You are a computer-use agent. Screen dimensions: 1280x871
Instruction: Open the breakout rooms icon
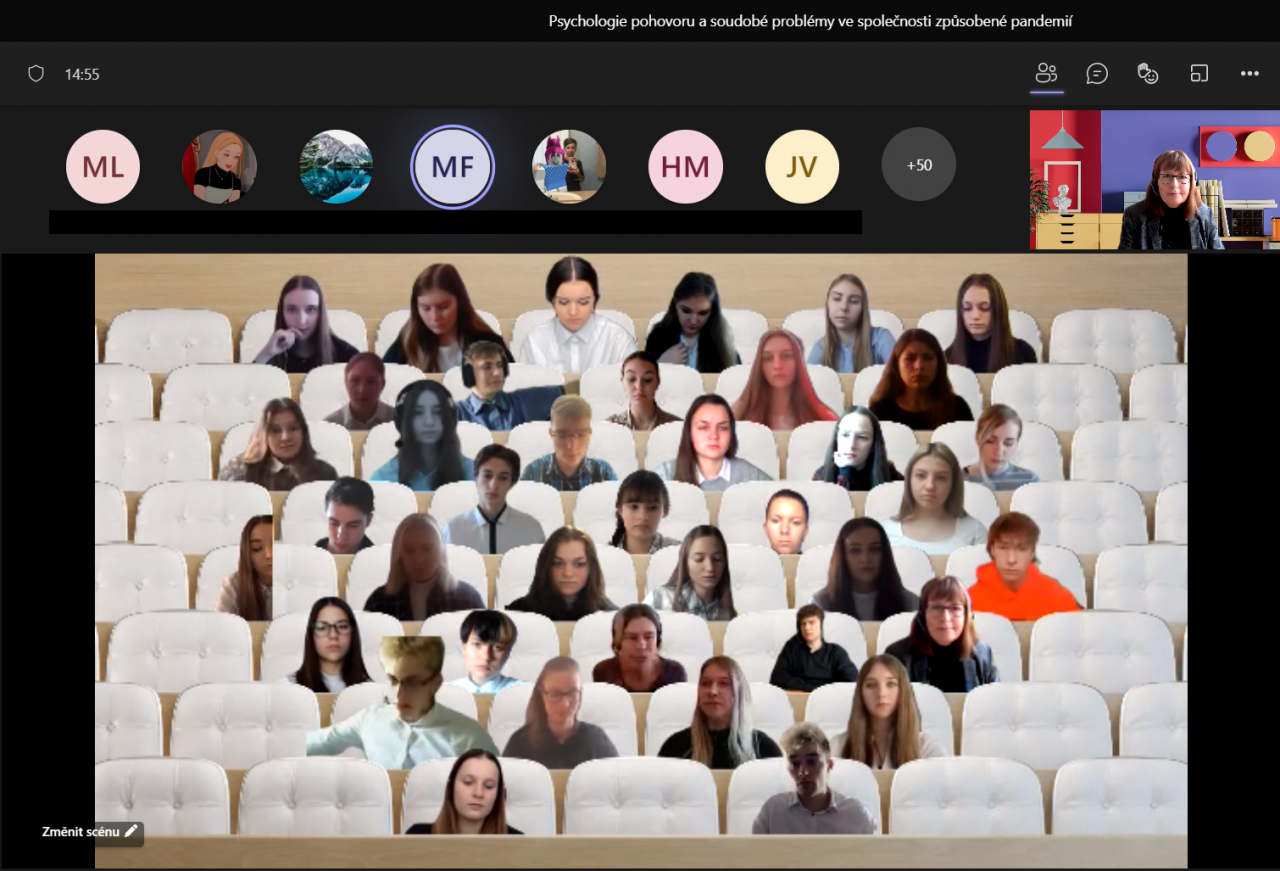click(x=1199, y=73)
